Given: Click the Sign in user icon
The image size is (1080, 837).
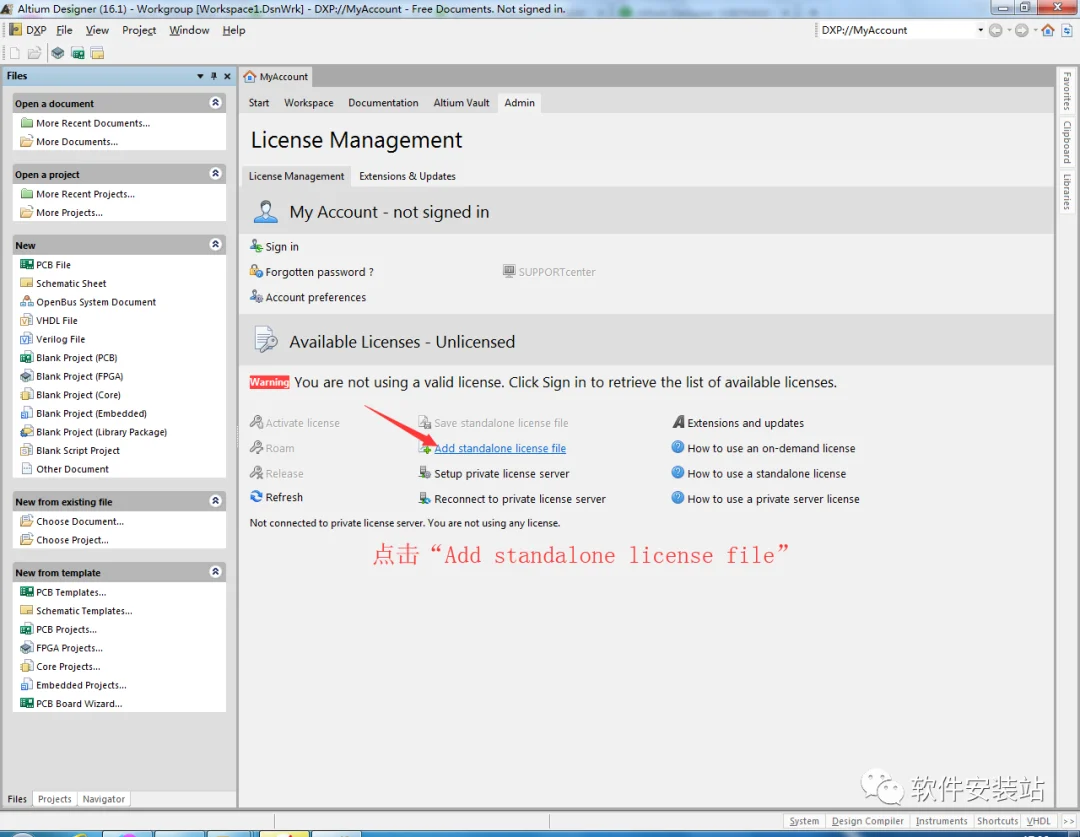Looking at the screenshot, I should (256, 246).
